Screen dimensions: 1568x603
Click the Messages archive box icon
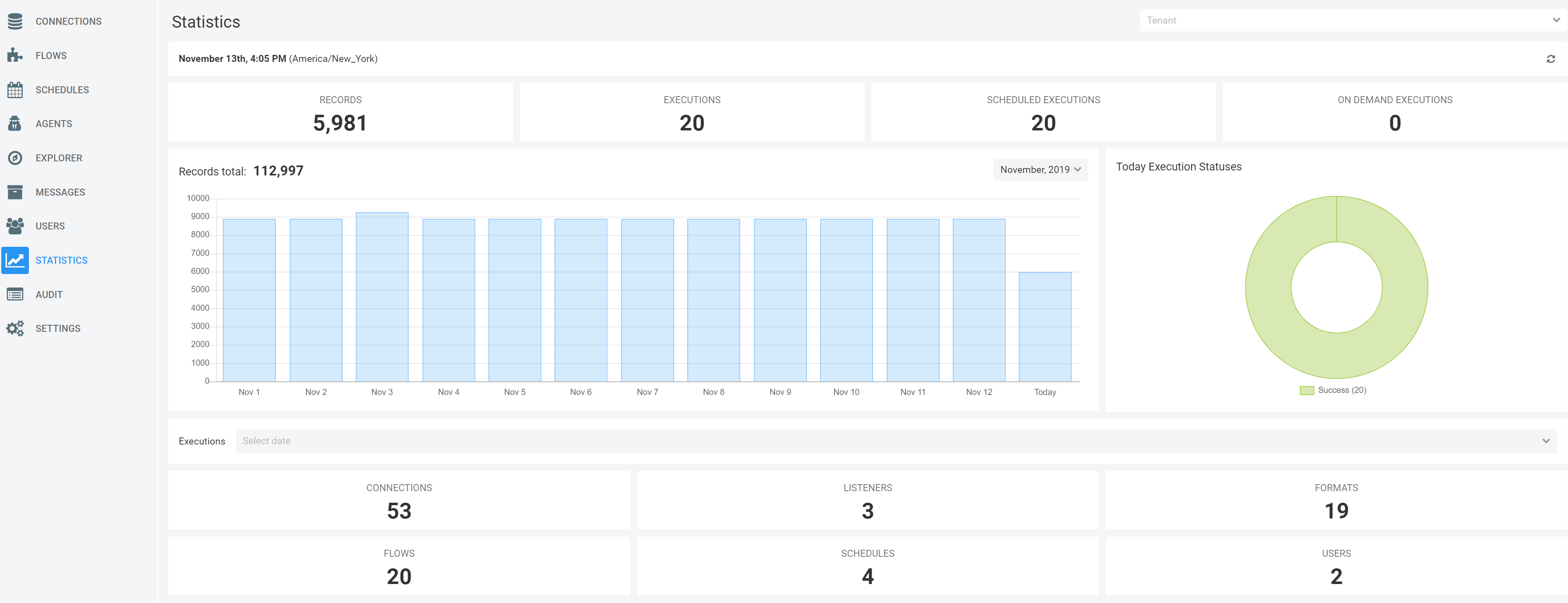[x=15, y=192]
